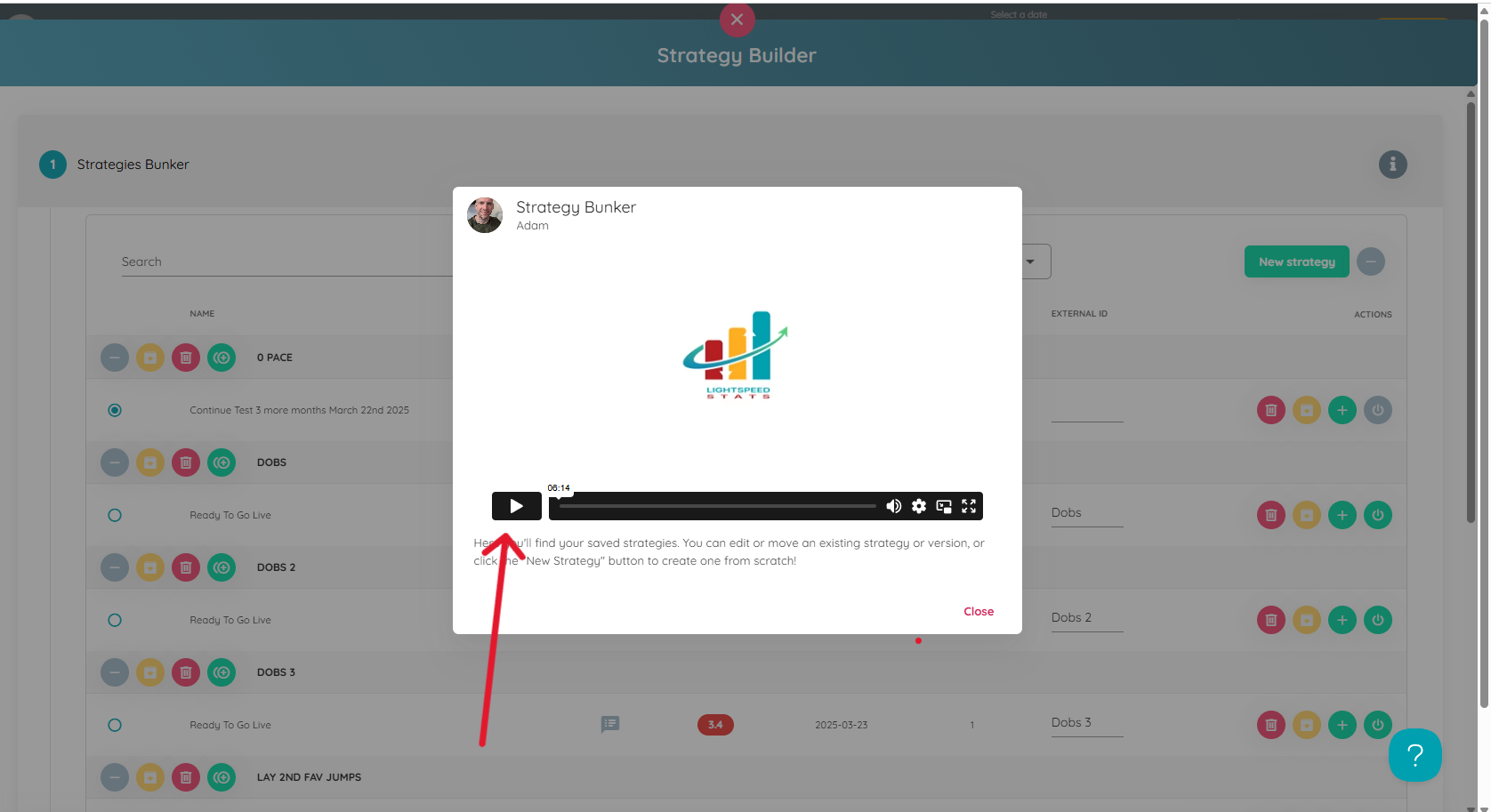Seek along the video progress bar
Image resolution: width=1491 pixels, height=812 pixels.
click(x=717, y=506)
